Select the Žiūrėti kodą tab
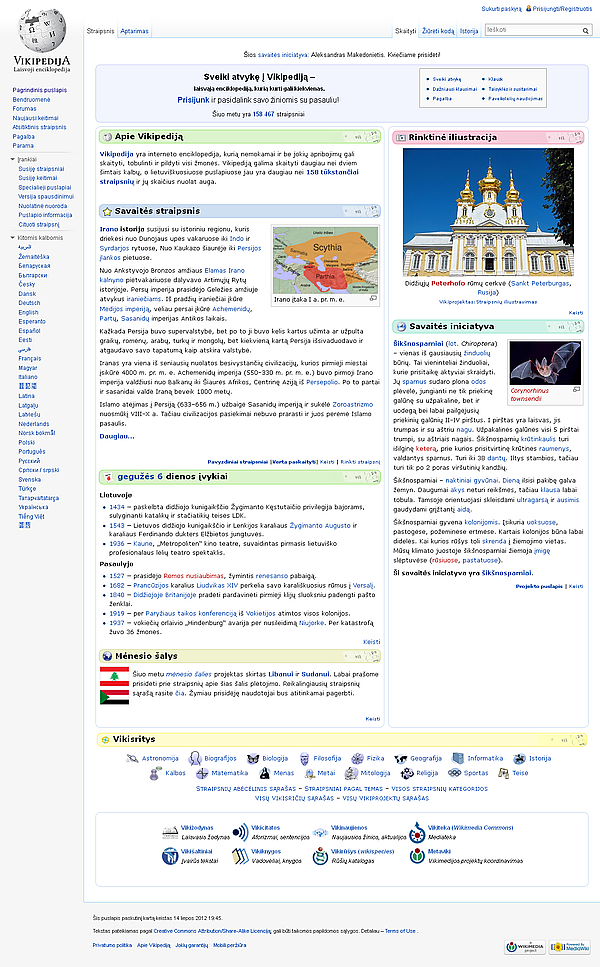The width and height of the screenshot is (600, 967). click(x=438, y=31)
